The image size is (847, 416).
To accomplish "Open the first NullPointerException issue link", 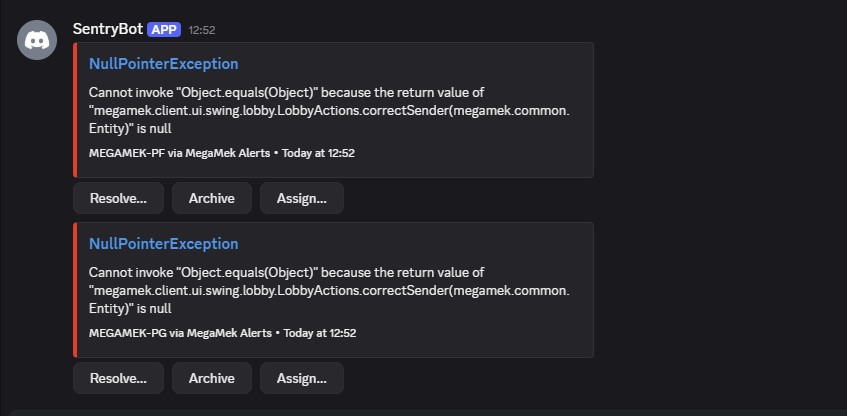I will 164,64.
